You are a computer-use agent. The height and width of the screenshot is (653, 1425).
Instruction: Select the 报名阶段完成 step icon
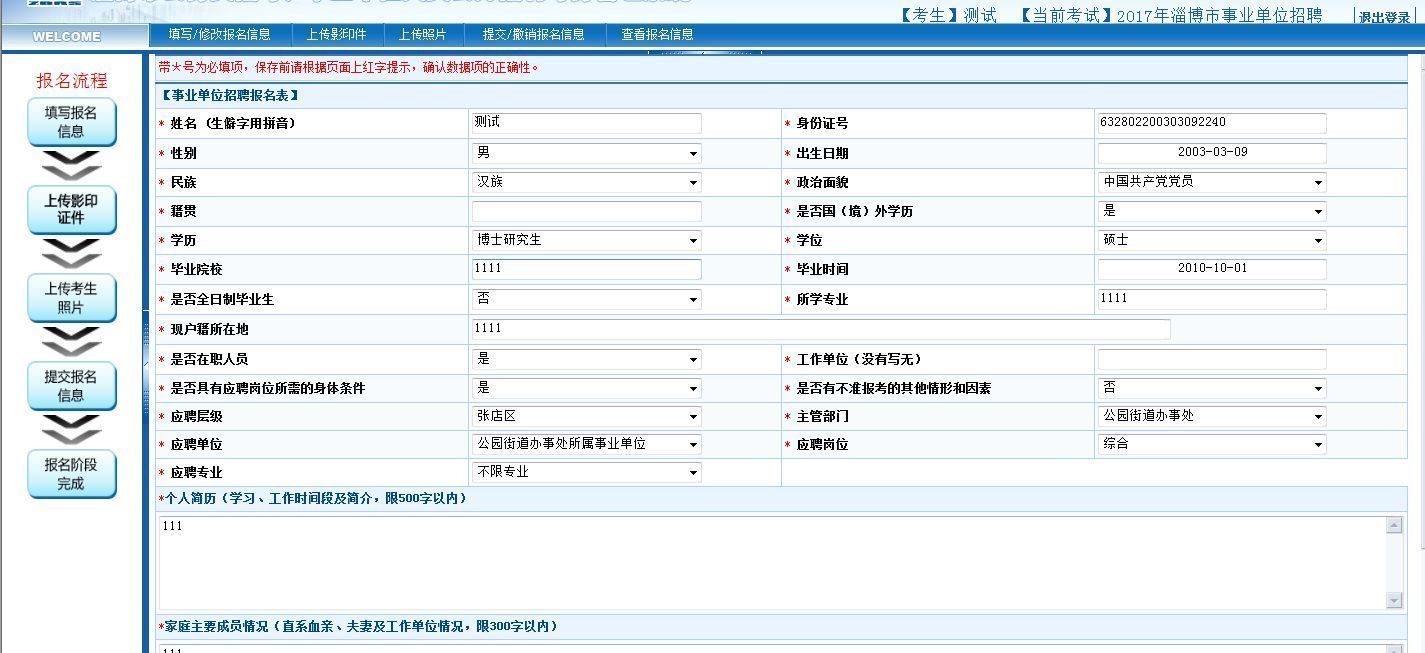click(71, 474)
